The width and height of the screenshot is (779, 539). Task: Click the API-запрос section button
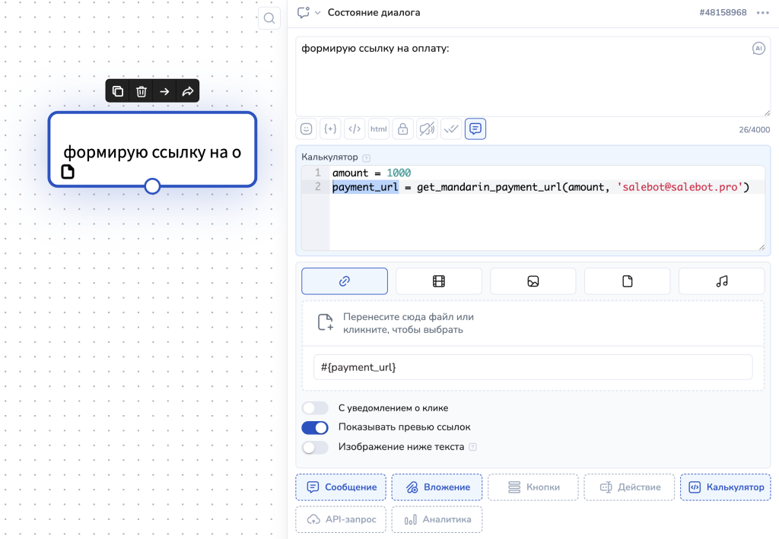341,519
